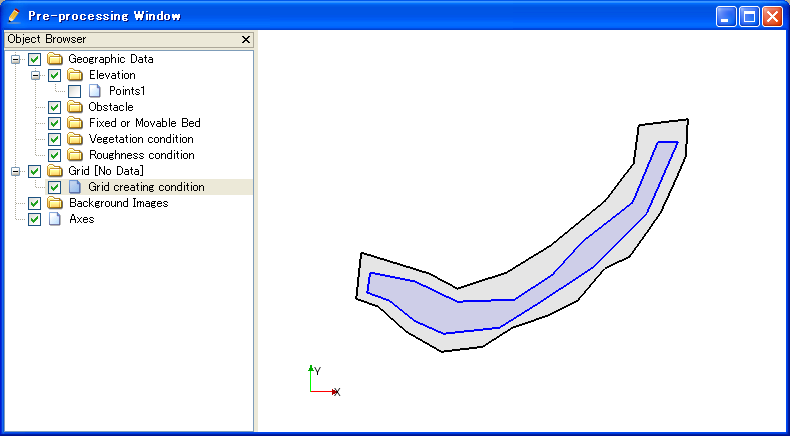This screenshot has height=436, width=790.
Task: Select Fixed or Movable Bed label
Action: [x=145, y=123]
